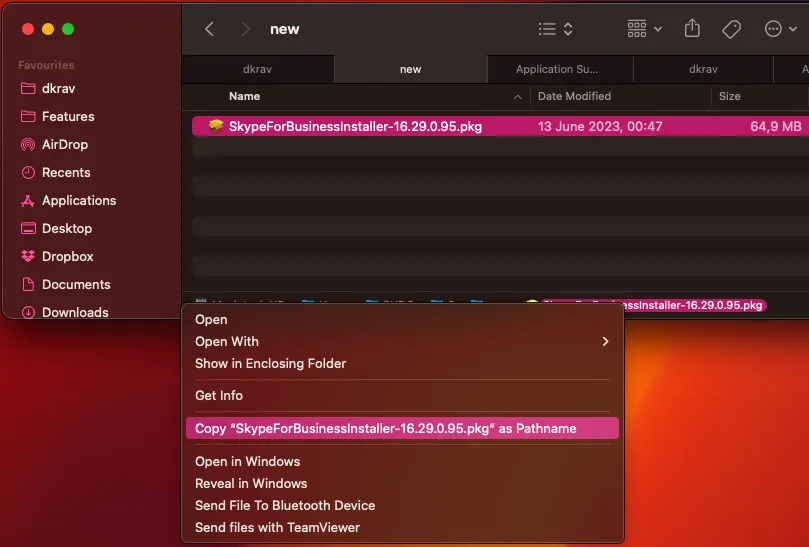Close the Finder window with red button
Screen dimensions: 809x547
pyautogui.click(x=28, y=29)
